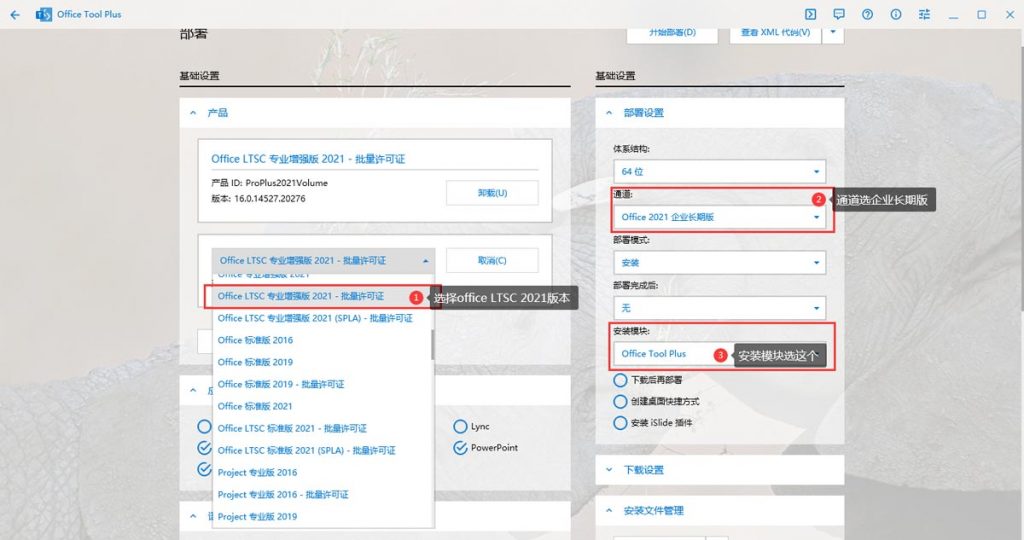Open the 部署完成后 无 dropdown
This screenshot has width=1024, height=540.
click(720, 308)
